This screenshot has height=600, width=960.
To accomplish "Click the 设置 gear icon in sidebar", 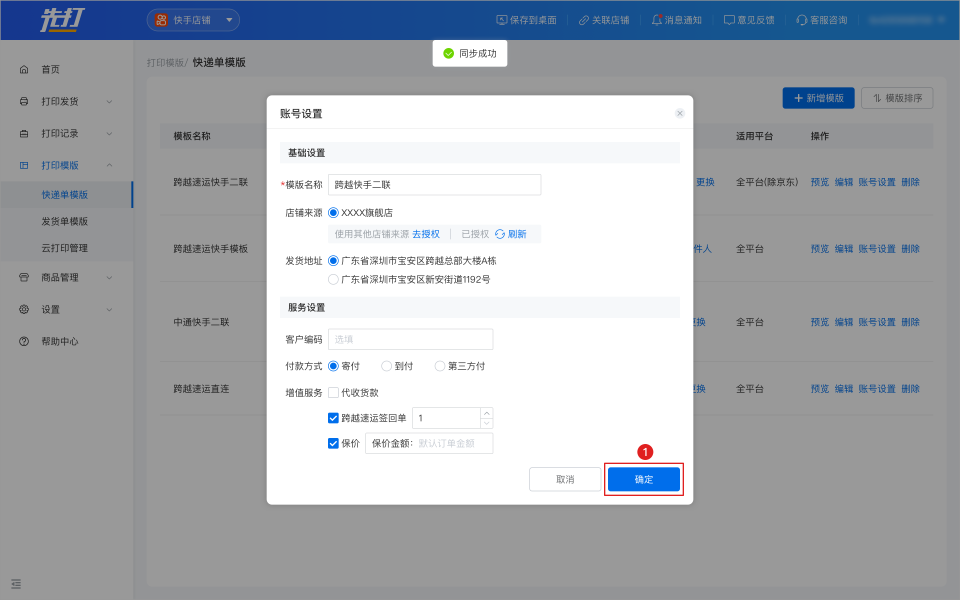I will [24, 309].
